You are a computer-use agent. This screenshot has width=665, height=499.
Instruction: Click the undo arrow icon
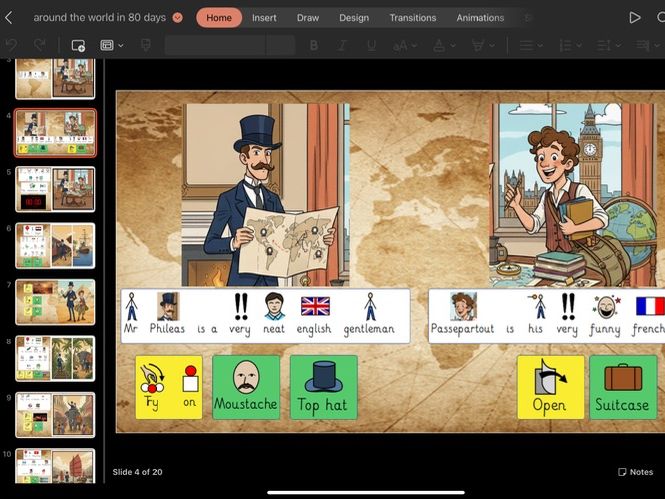(x=12, y=45)
